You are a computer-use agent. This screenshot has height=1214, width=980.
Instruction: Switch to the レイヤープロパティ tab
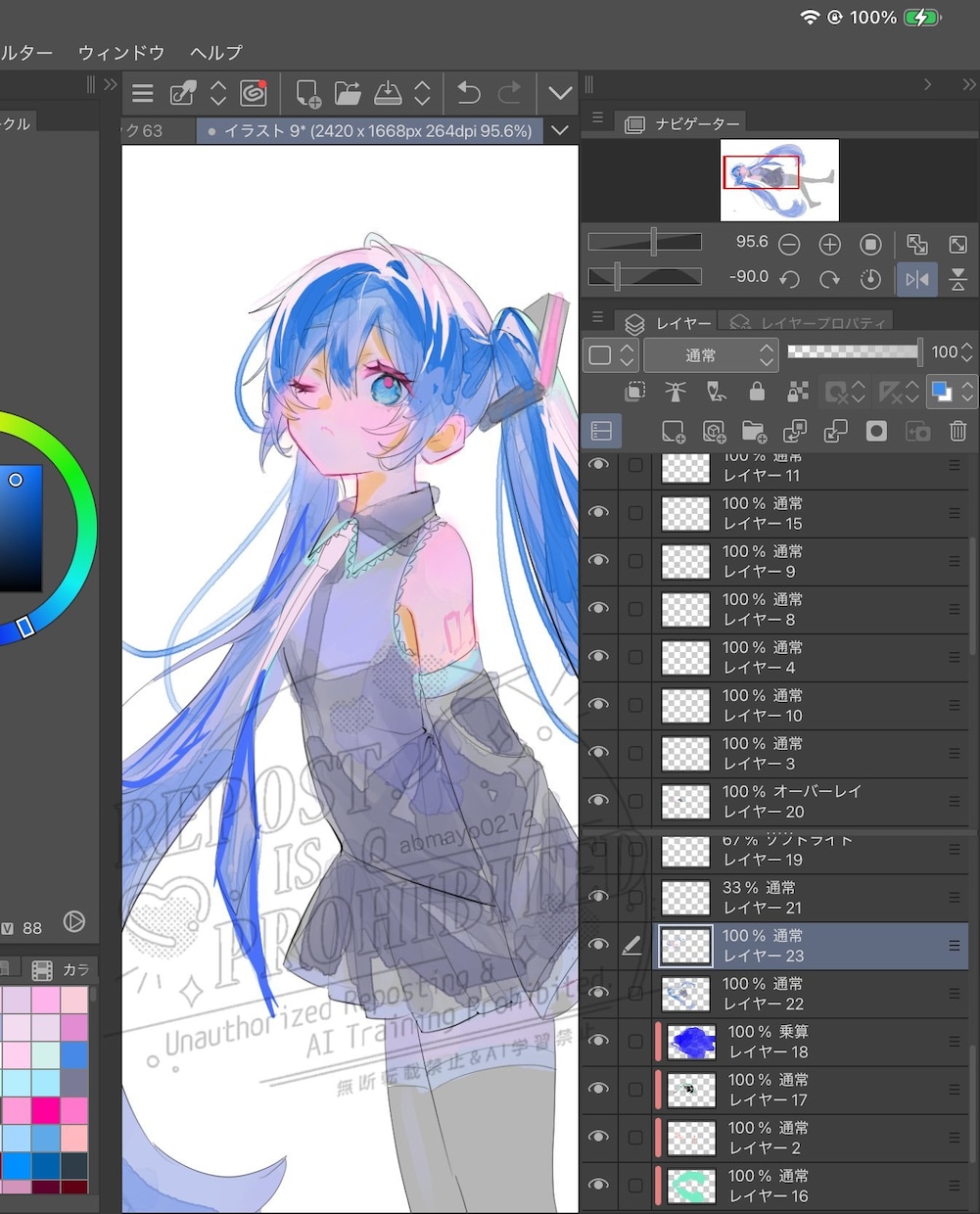click(809, 322)
